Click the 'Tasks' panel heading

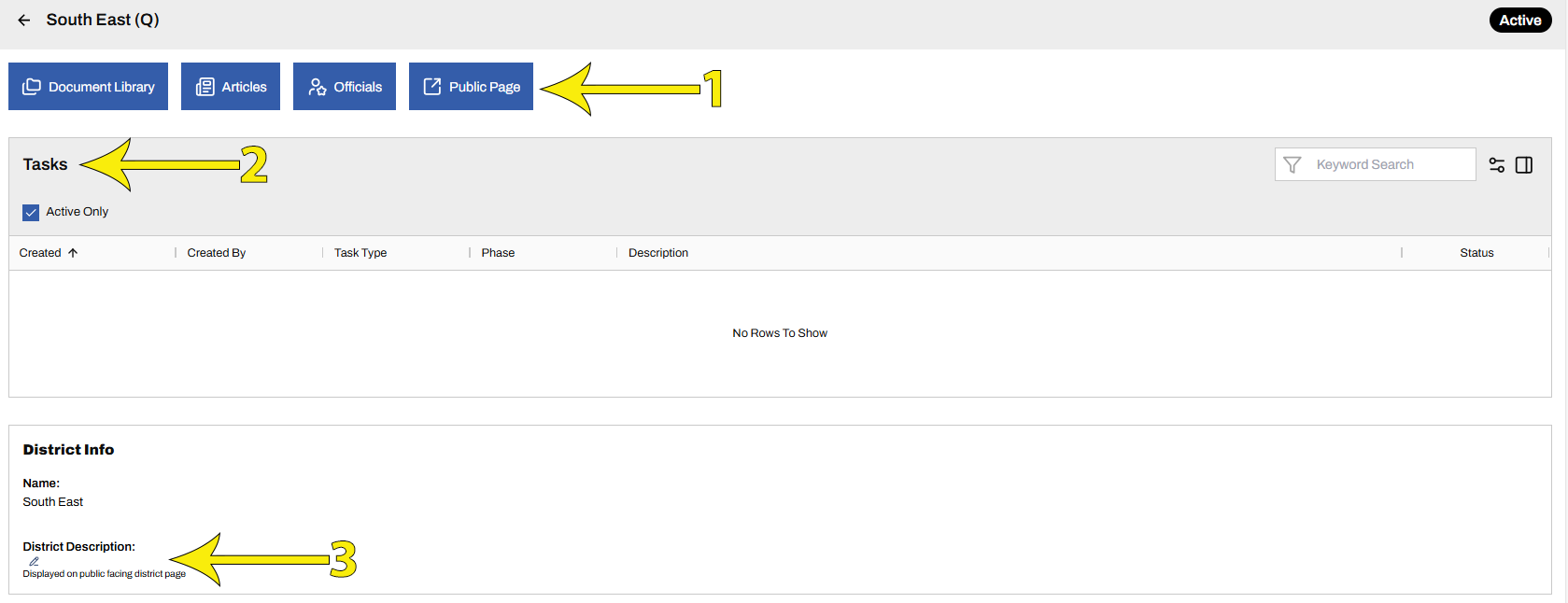click(x=45, y=164)
